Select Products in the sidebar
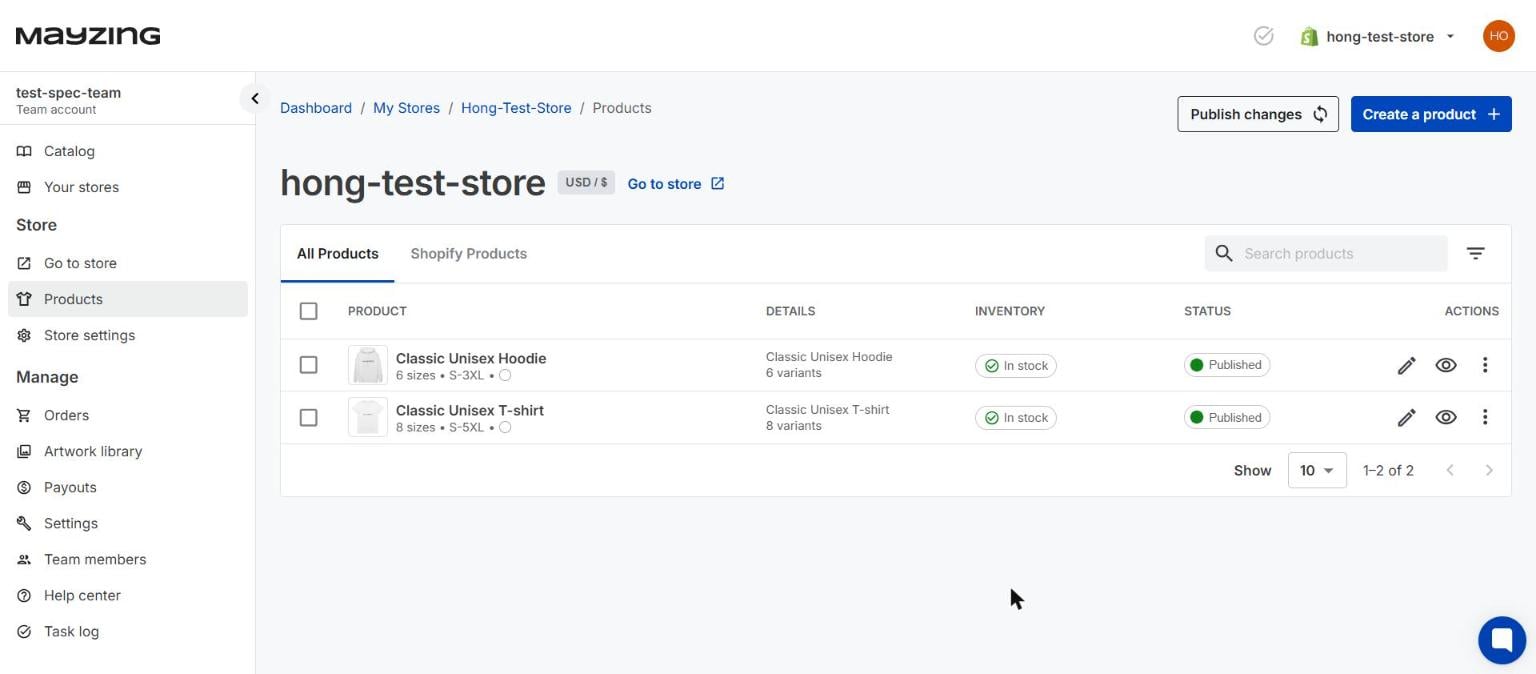The width and height of the screenshot is (1536, 674). click(x=127, y=299)
